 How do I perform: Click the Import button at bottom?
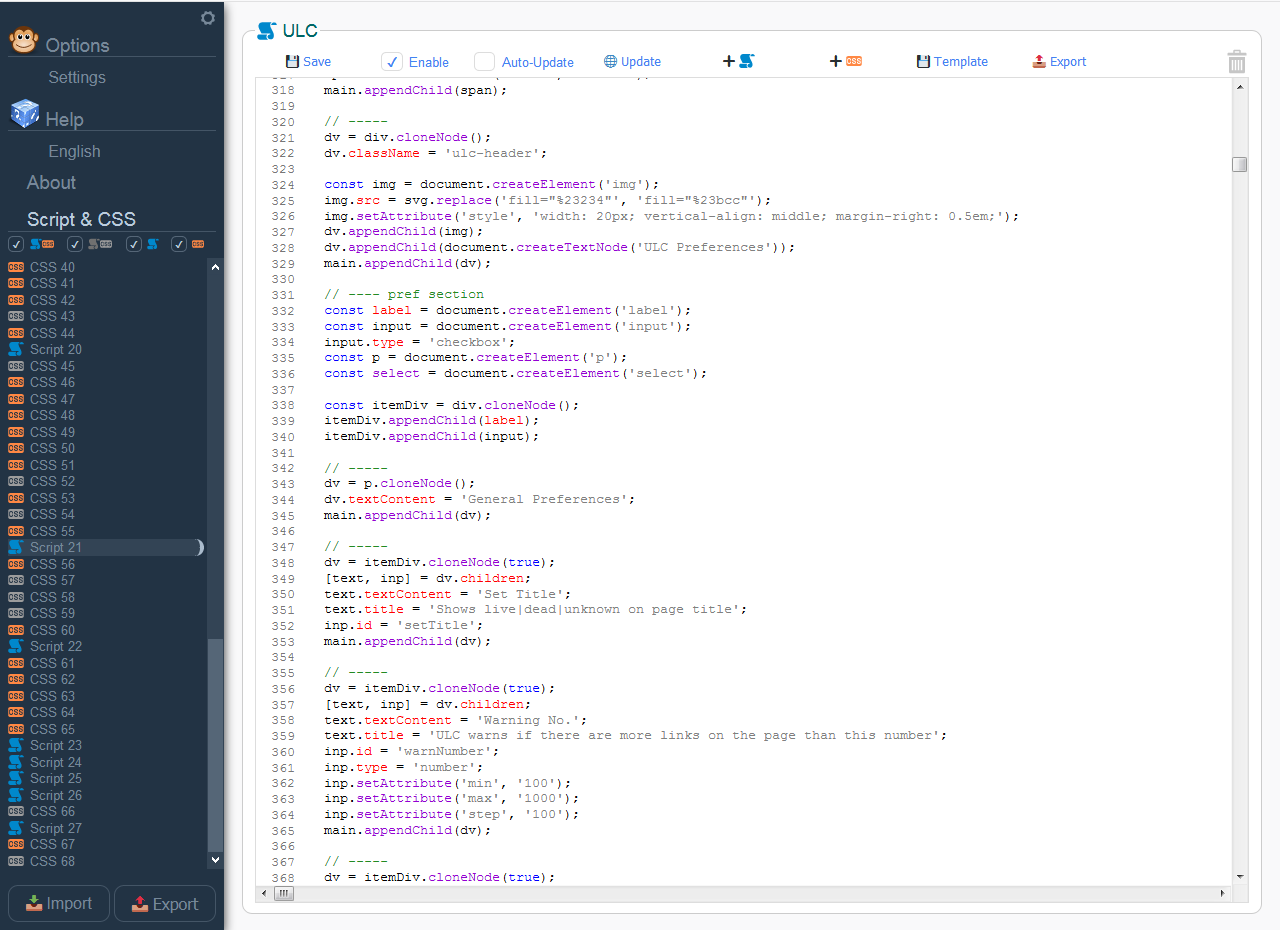coord(58,903)
